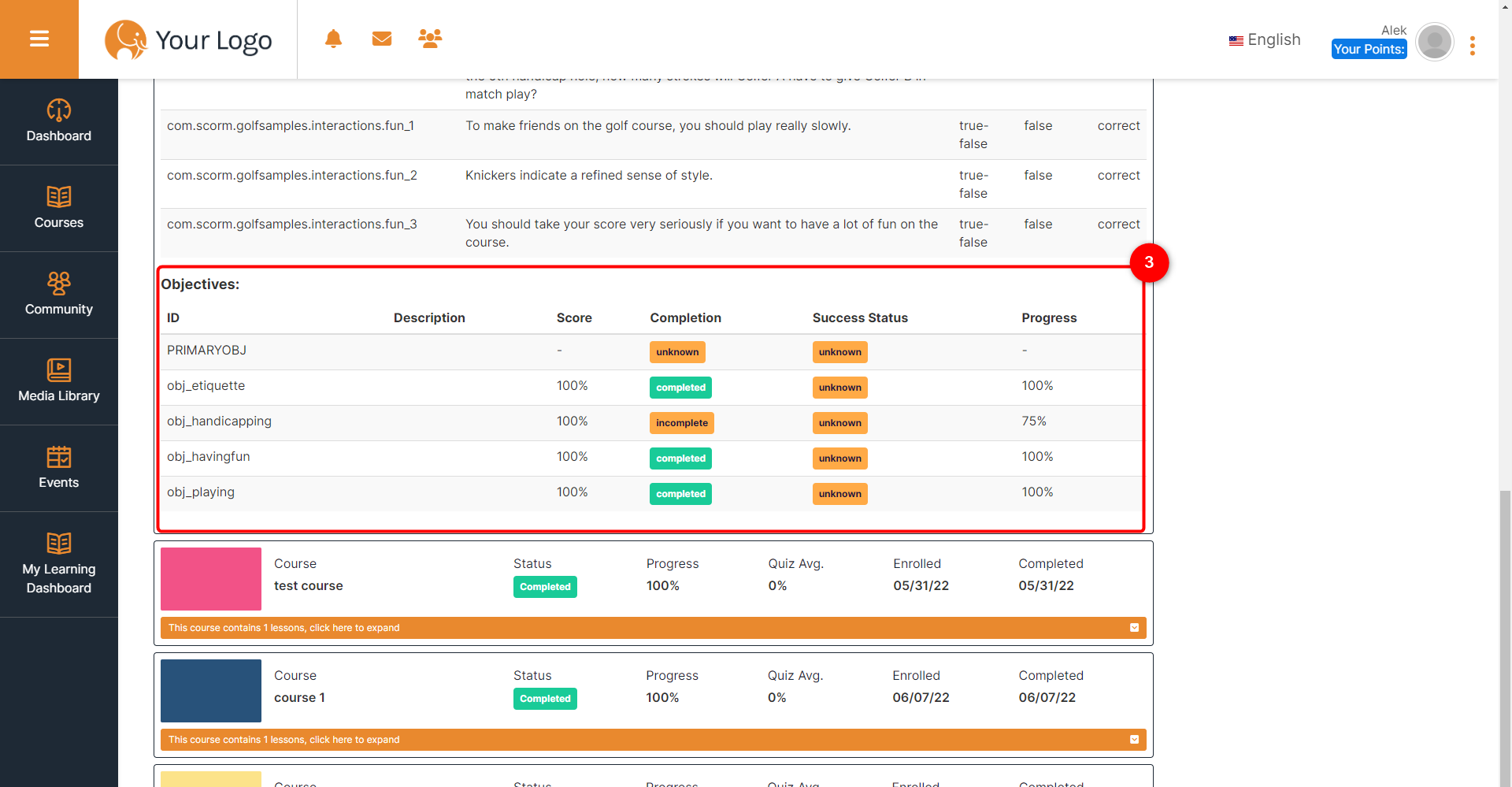Click the user avatar picture
Viewport: 1512px width, 787px height.
[1435, 42]
